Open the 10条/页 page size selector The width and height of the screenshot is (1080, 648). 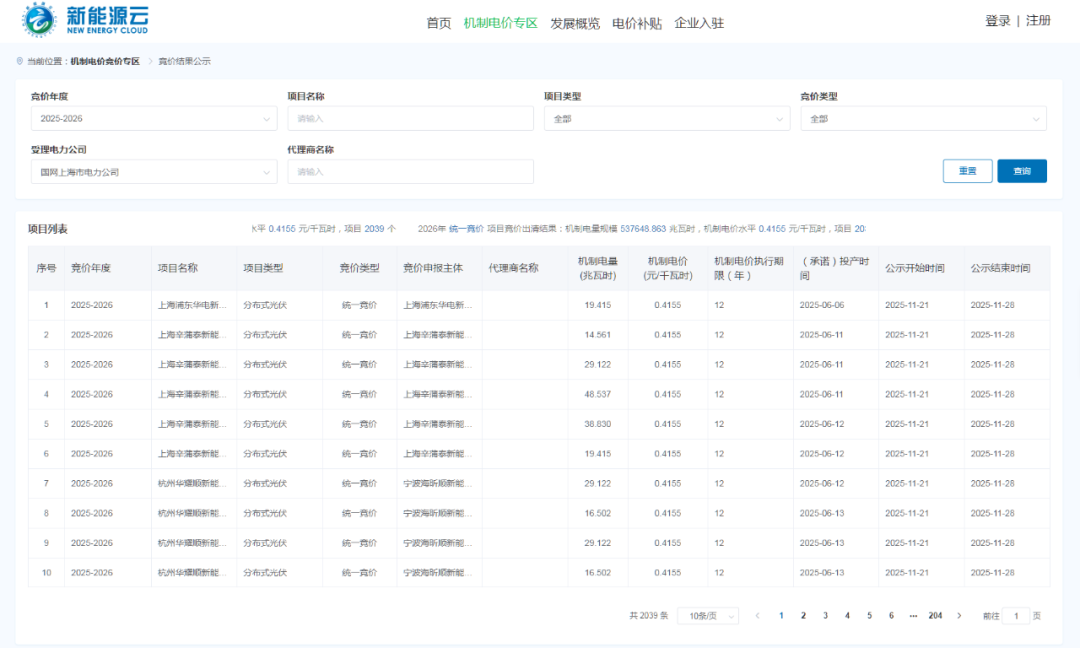point(707,616)
